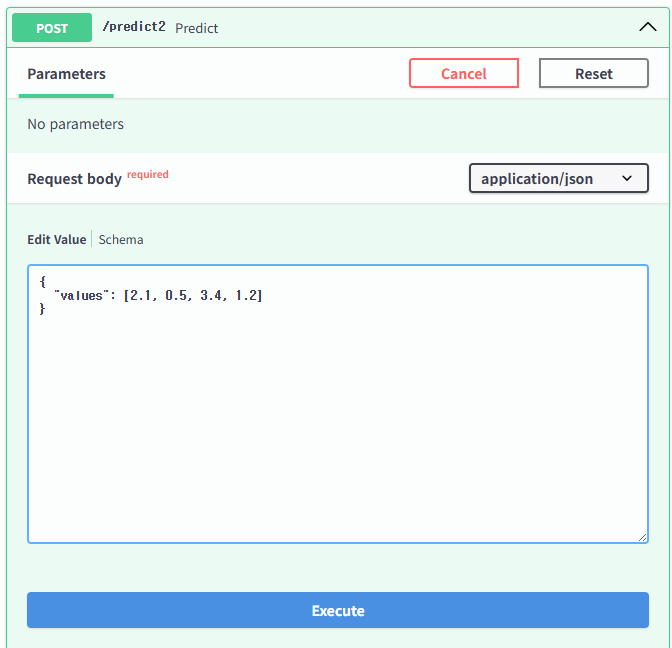Collapse the /predict2 endpoint with the chevron
This screenshot has height=648, width=672.
tap(647, 27)
